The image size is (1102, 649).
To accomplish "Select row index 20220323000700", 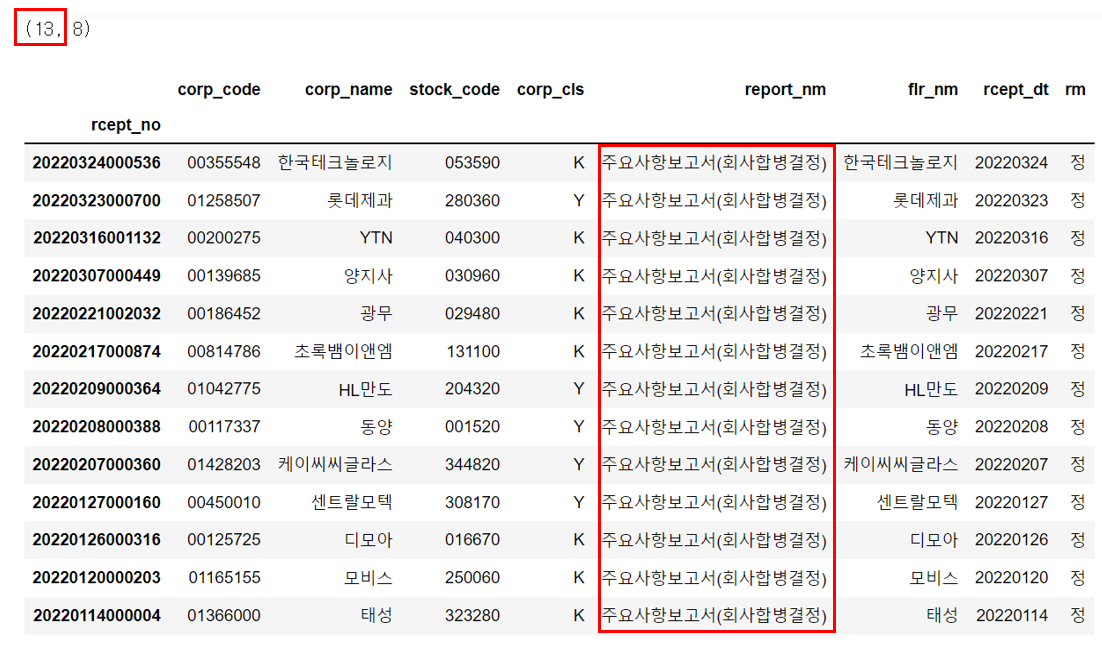I will (96, 201).
